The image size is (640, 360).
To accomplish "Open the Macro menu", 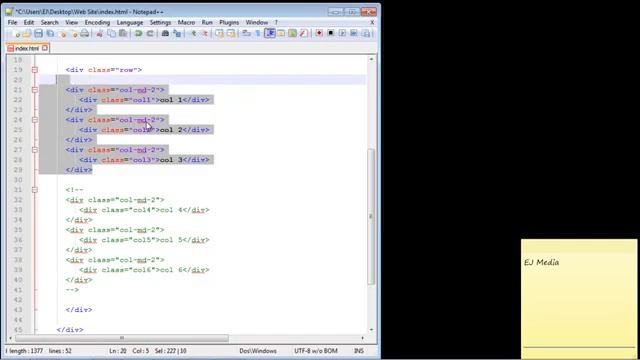I will (186, 22).
